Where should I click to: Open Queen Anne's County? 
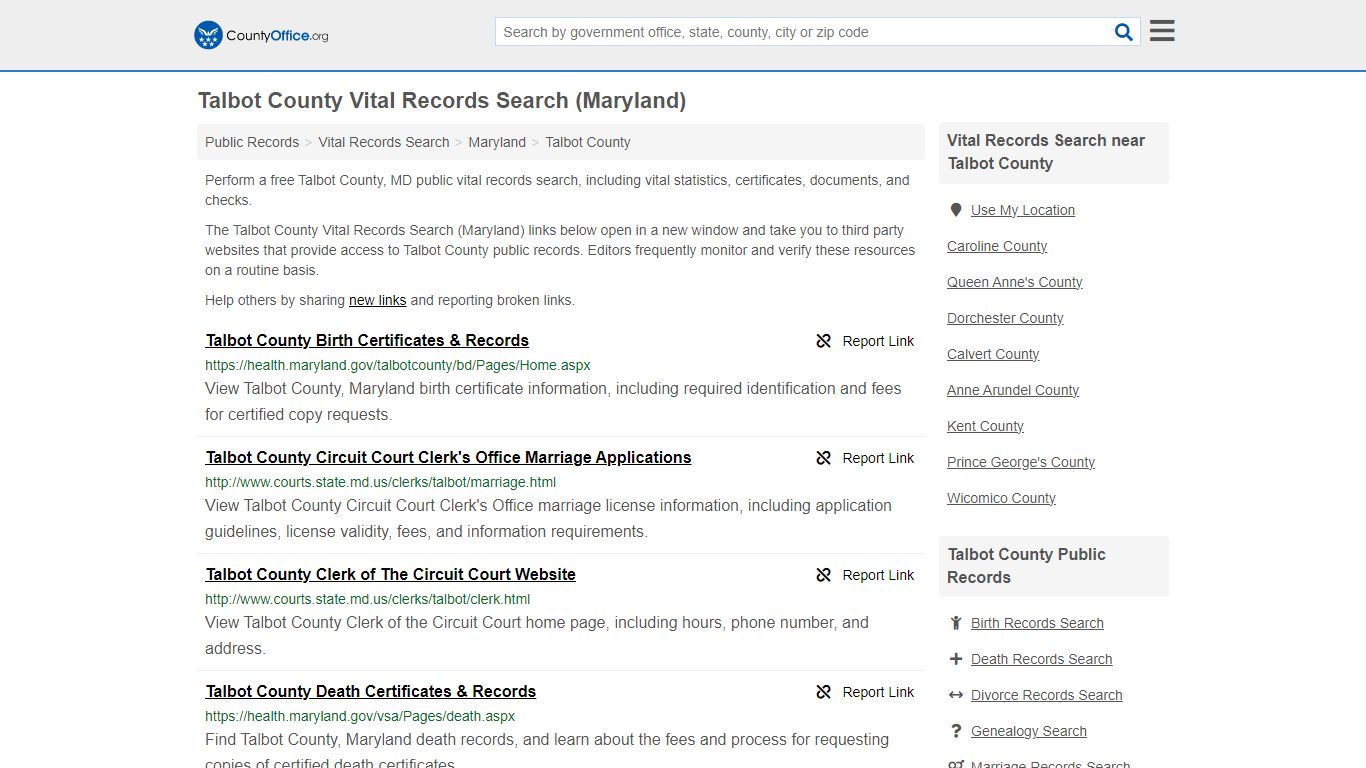(x=1015, y=282)
